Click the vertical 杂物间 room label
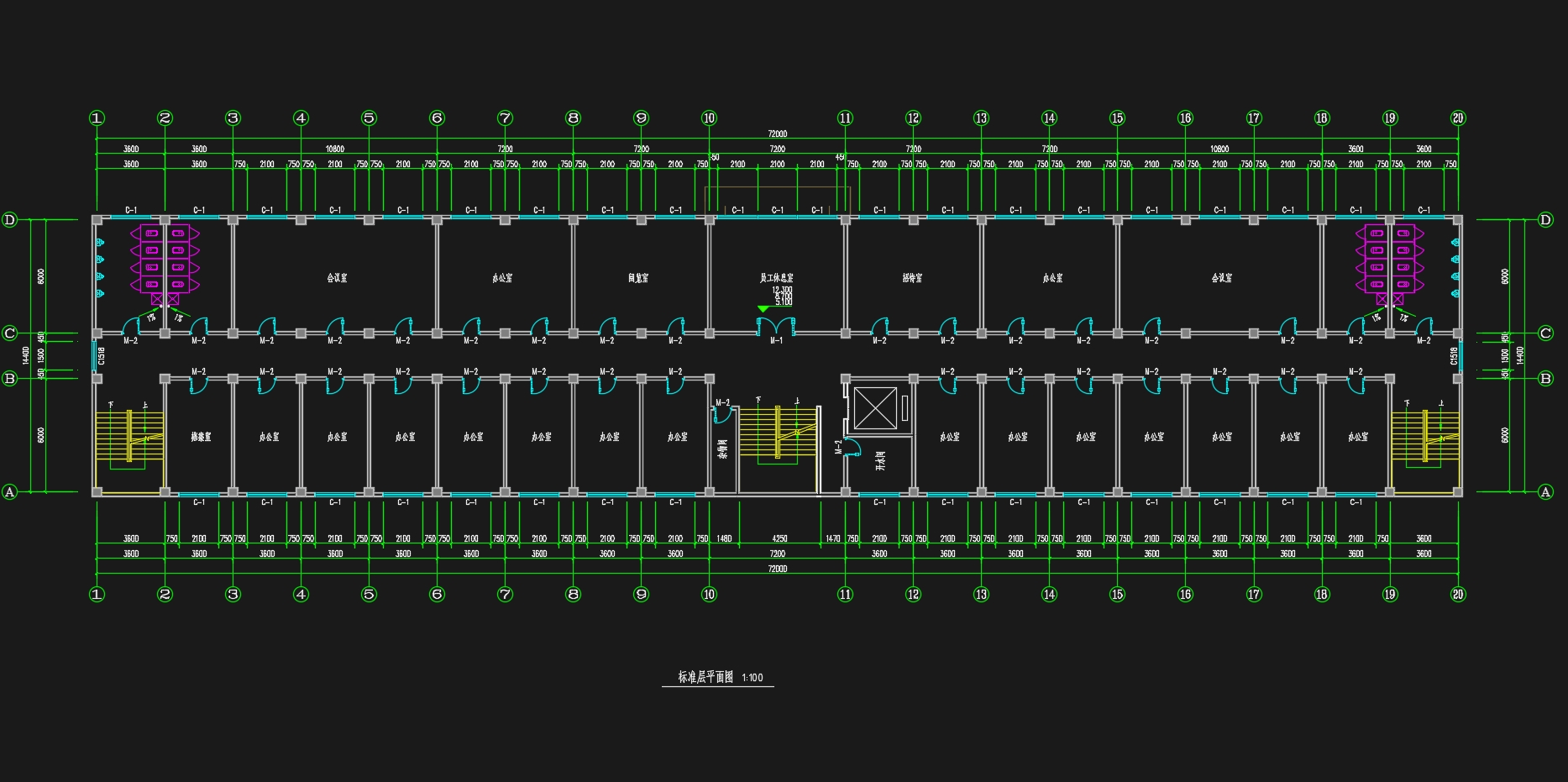The image size is (1568, 782). point(723,448)
